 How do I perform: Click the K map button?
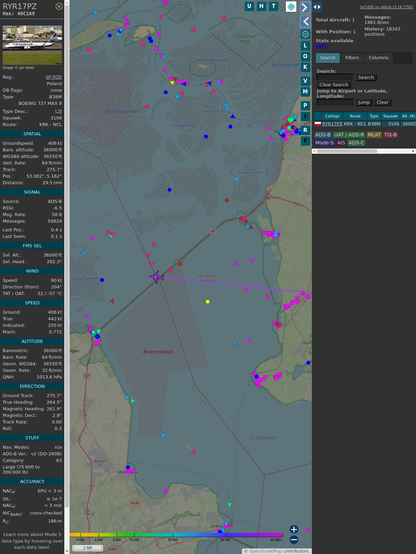point(305,67)
